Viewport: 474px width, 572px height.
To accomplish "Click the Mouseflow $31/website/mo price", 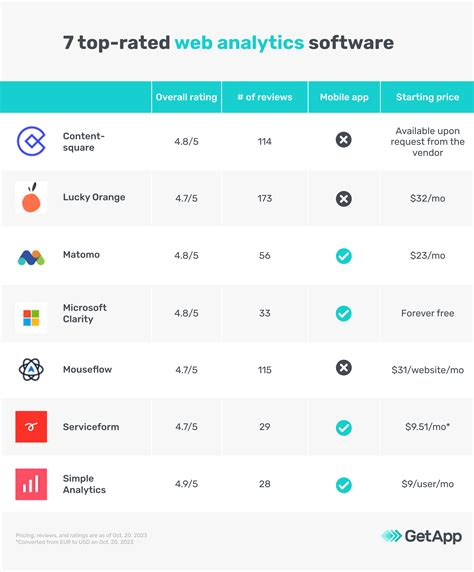I will 428,370.
